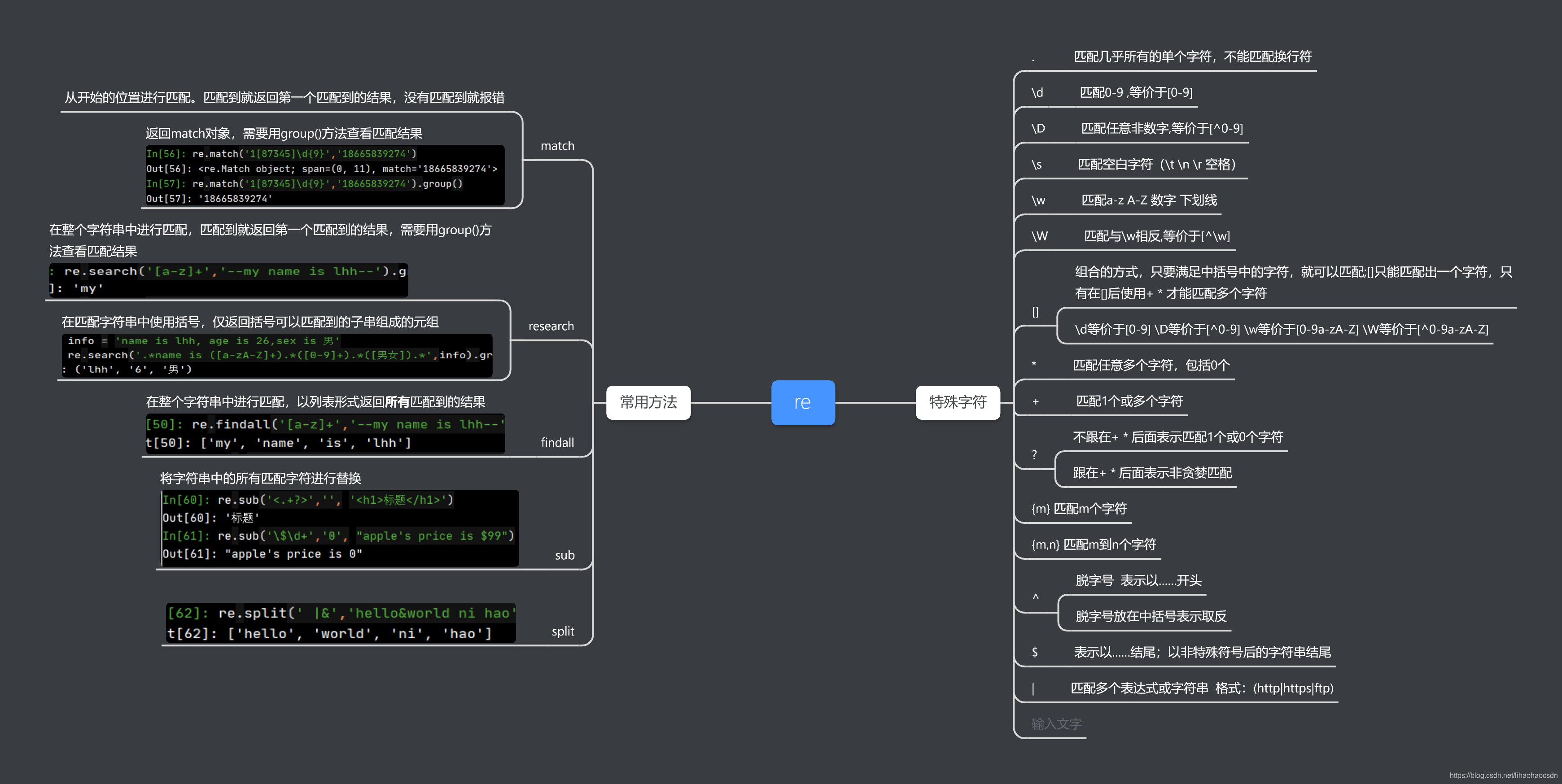Select the re.sub code image
This screenshot has height=784, width=1562.
tap(340, 528)
